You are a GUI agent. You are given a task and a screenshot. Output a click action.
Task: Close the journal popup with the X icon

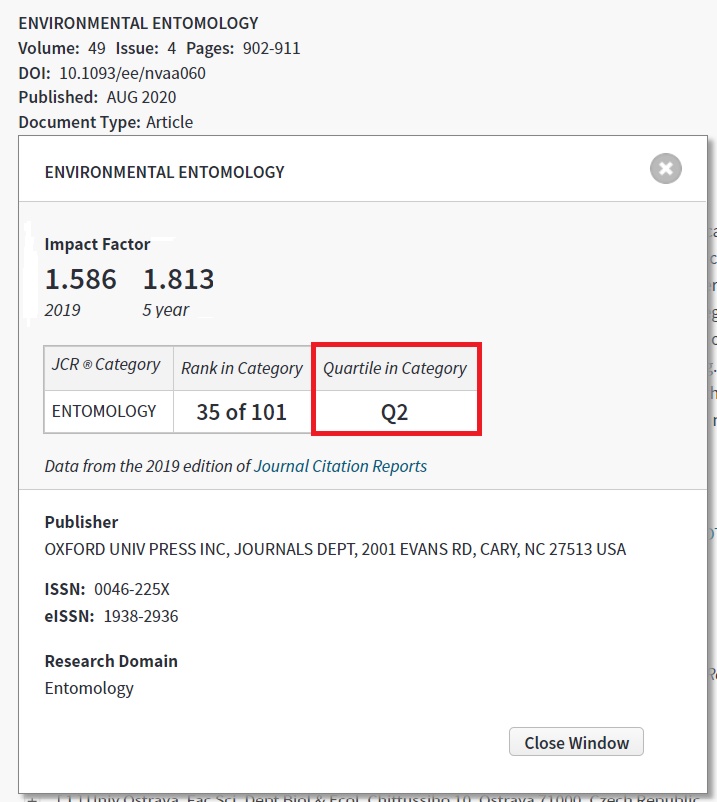click(665, 168)
